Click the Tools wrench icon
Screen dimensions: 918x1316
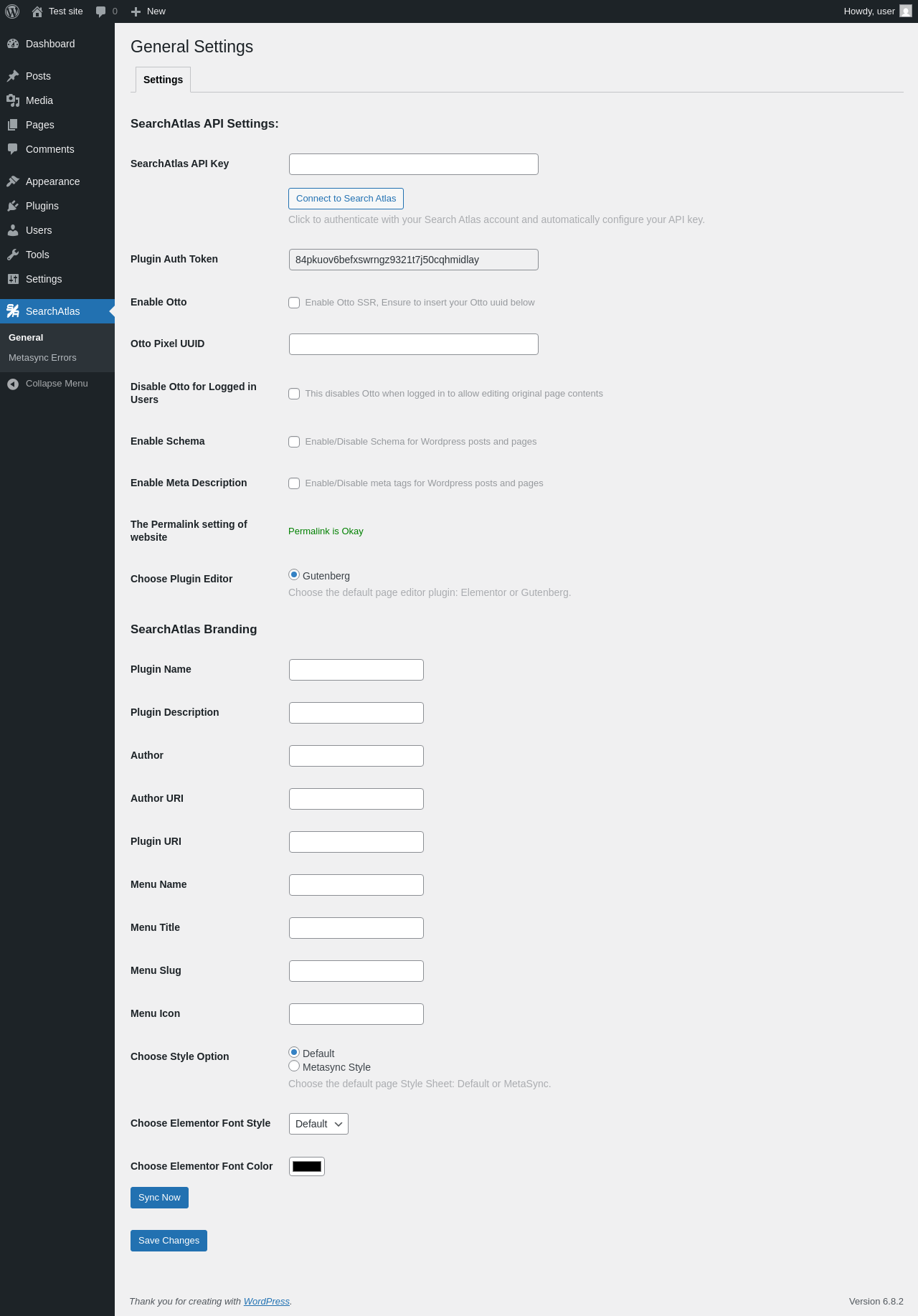13,255
